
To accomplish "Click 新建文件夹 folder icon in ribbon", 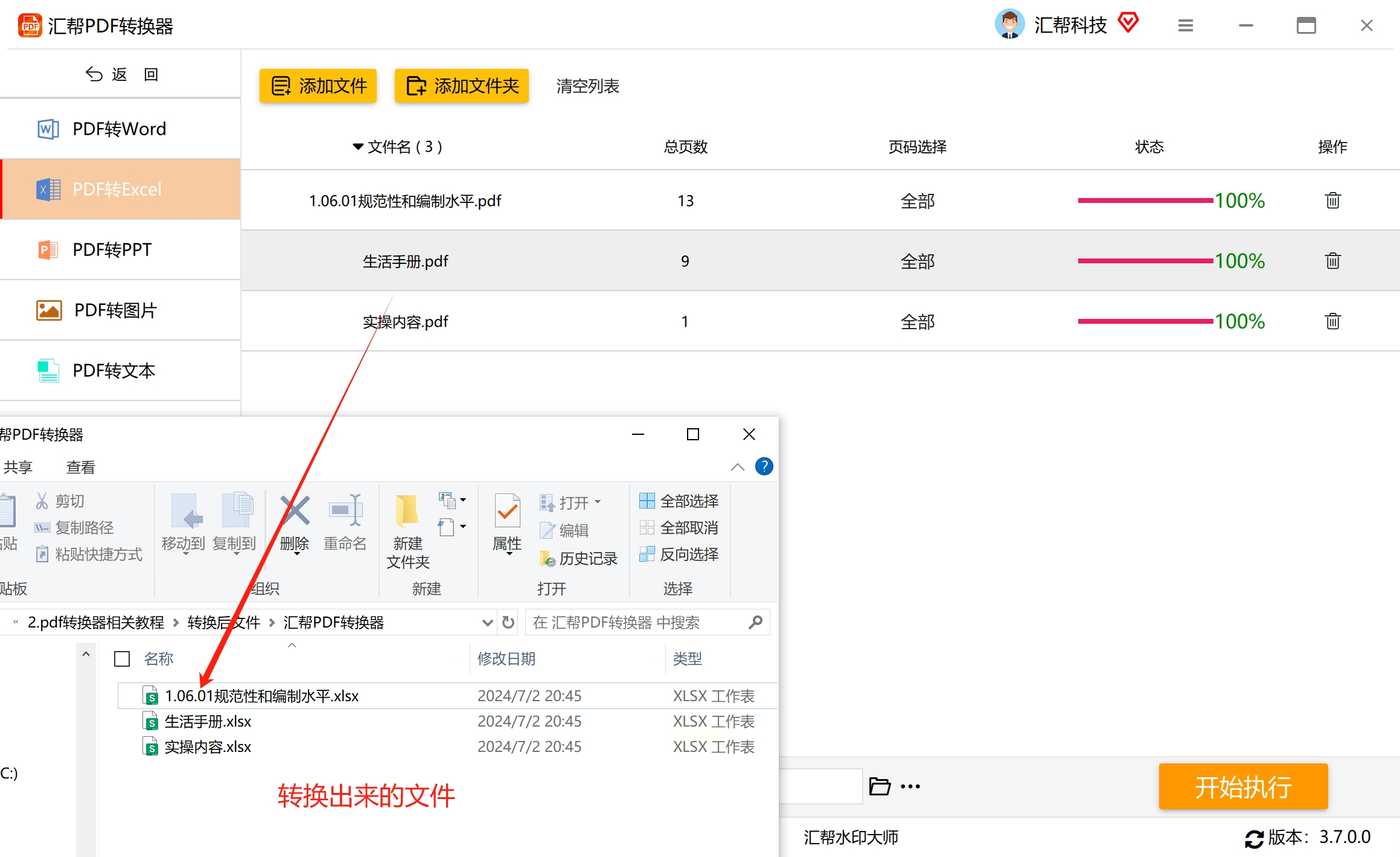I will [408, 511].
